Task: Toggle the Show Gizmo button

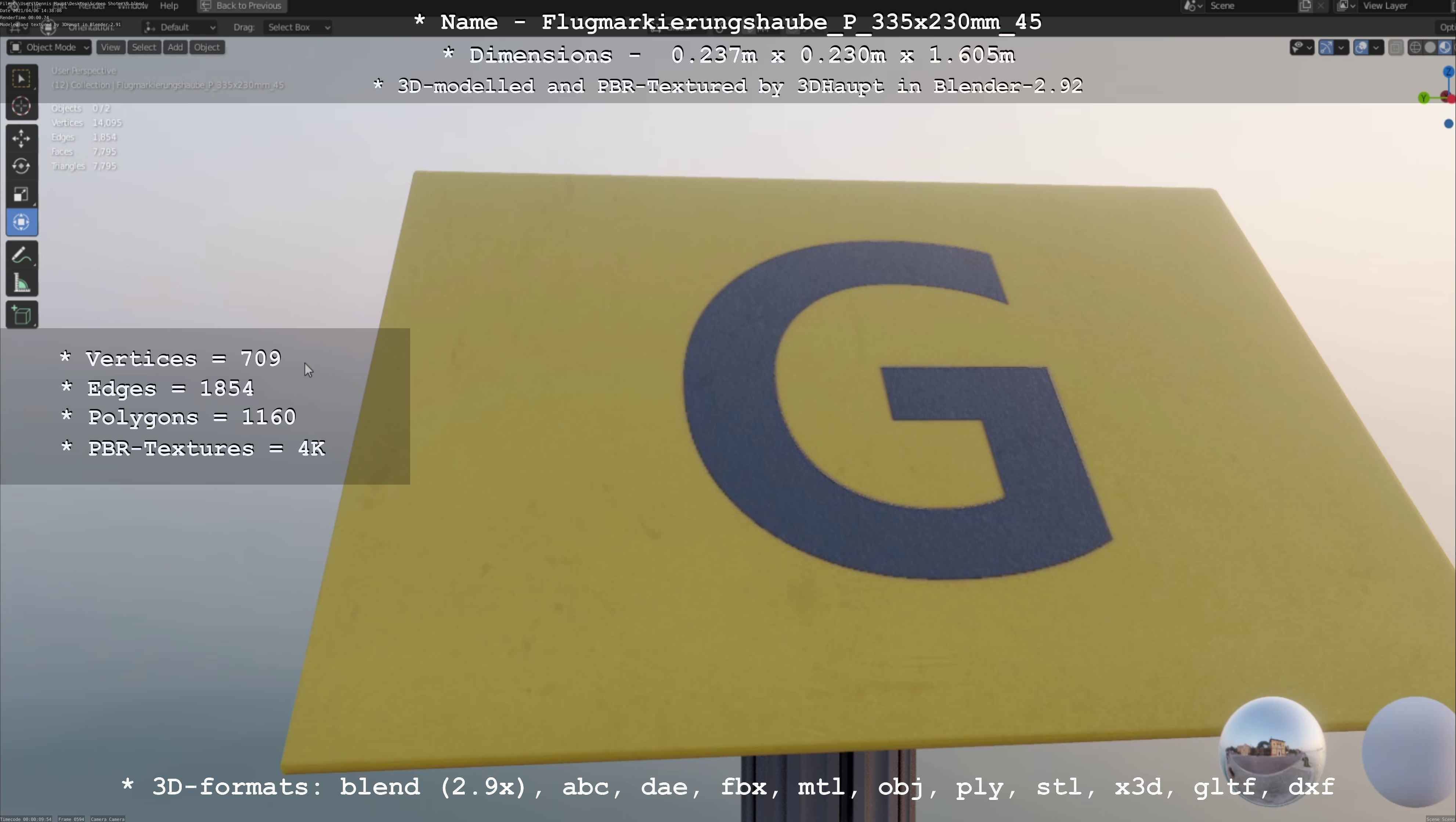Action: [x=1326, y=47]
